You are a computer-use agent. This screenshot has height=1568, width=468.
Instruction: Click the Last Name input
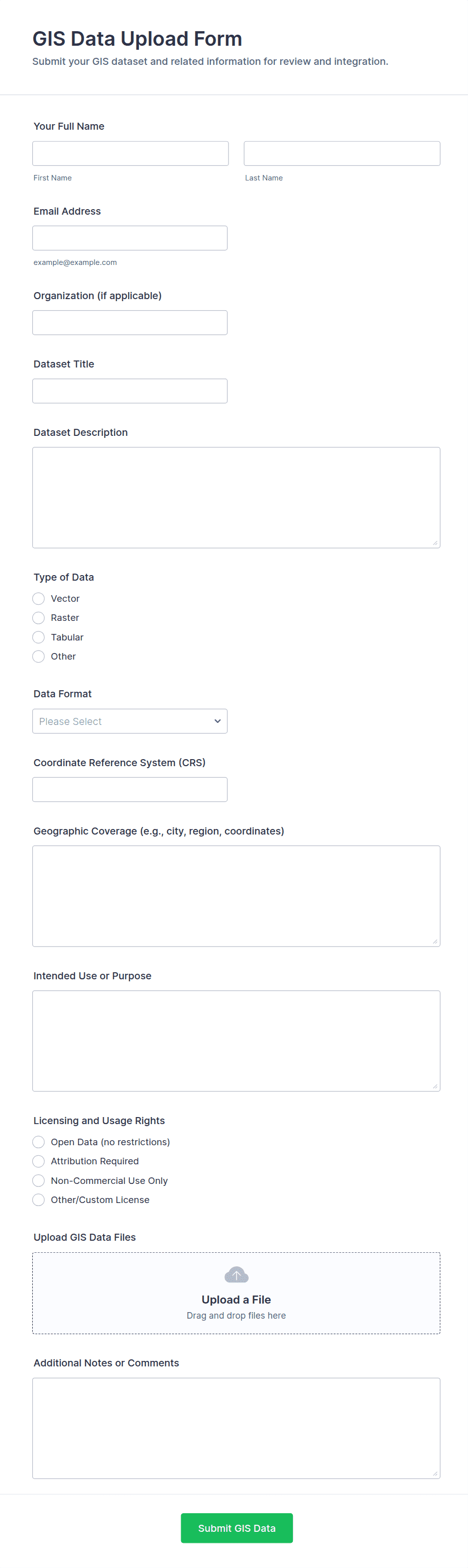(x=342, y=153)
